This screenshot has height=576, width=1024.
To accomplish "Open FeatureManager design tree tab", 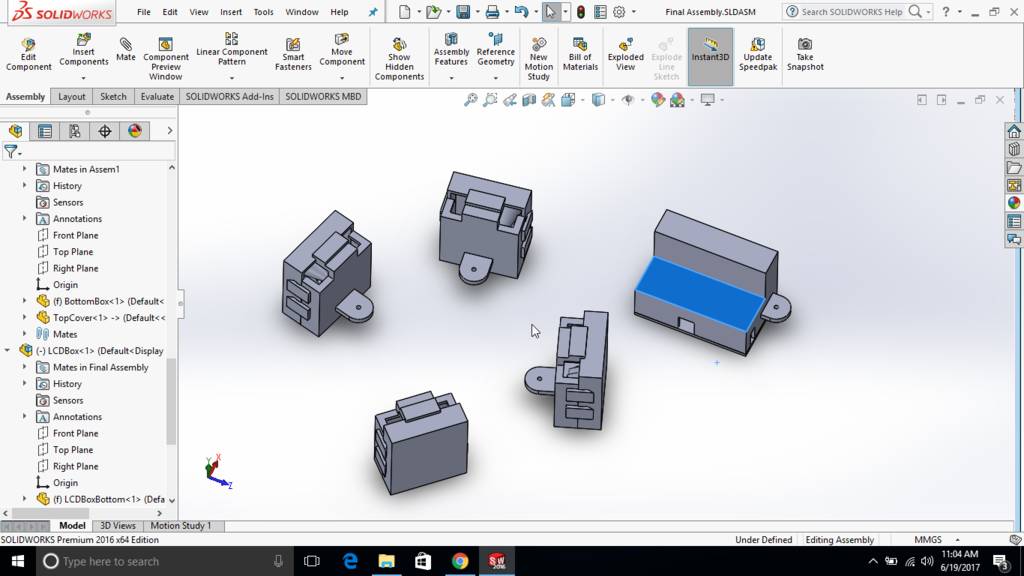I will (x=16, y=131).
